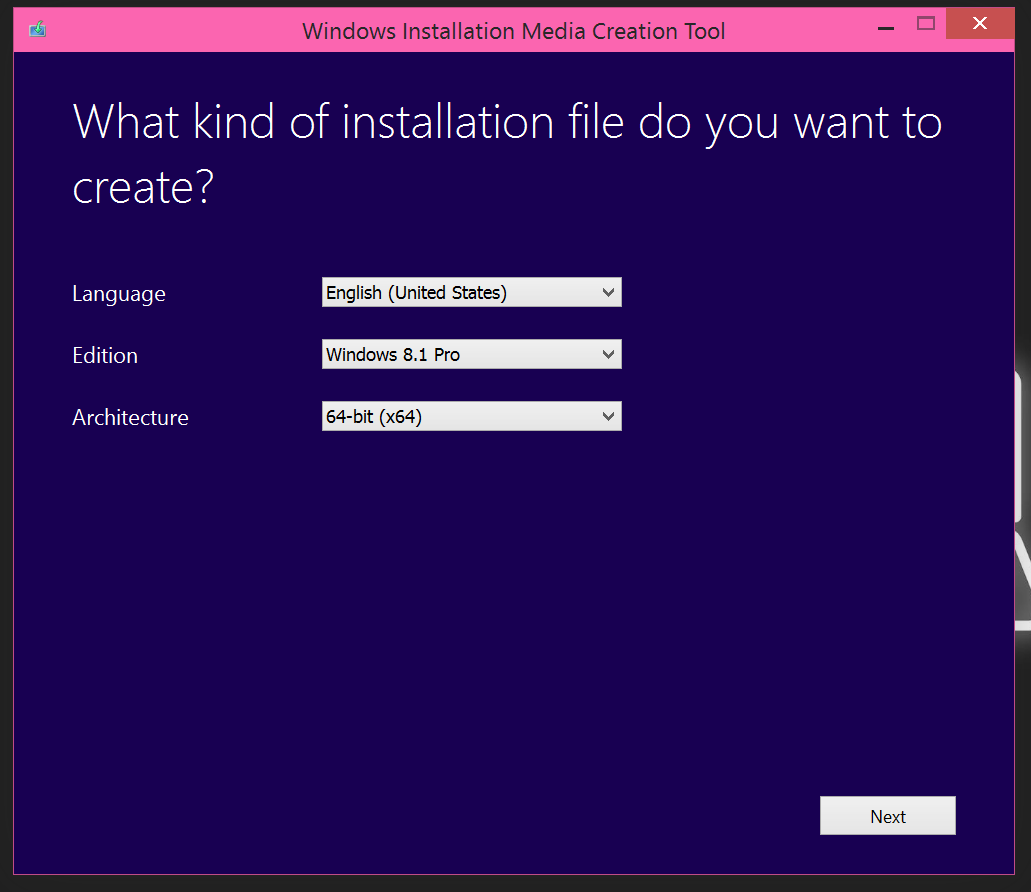Click the Media Creation Tool title bar icon
Screen dimensions: 1031x892
click(38, 29)
